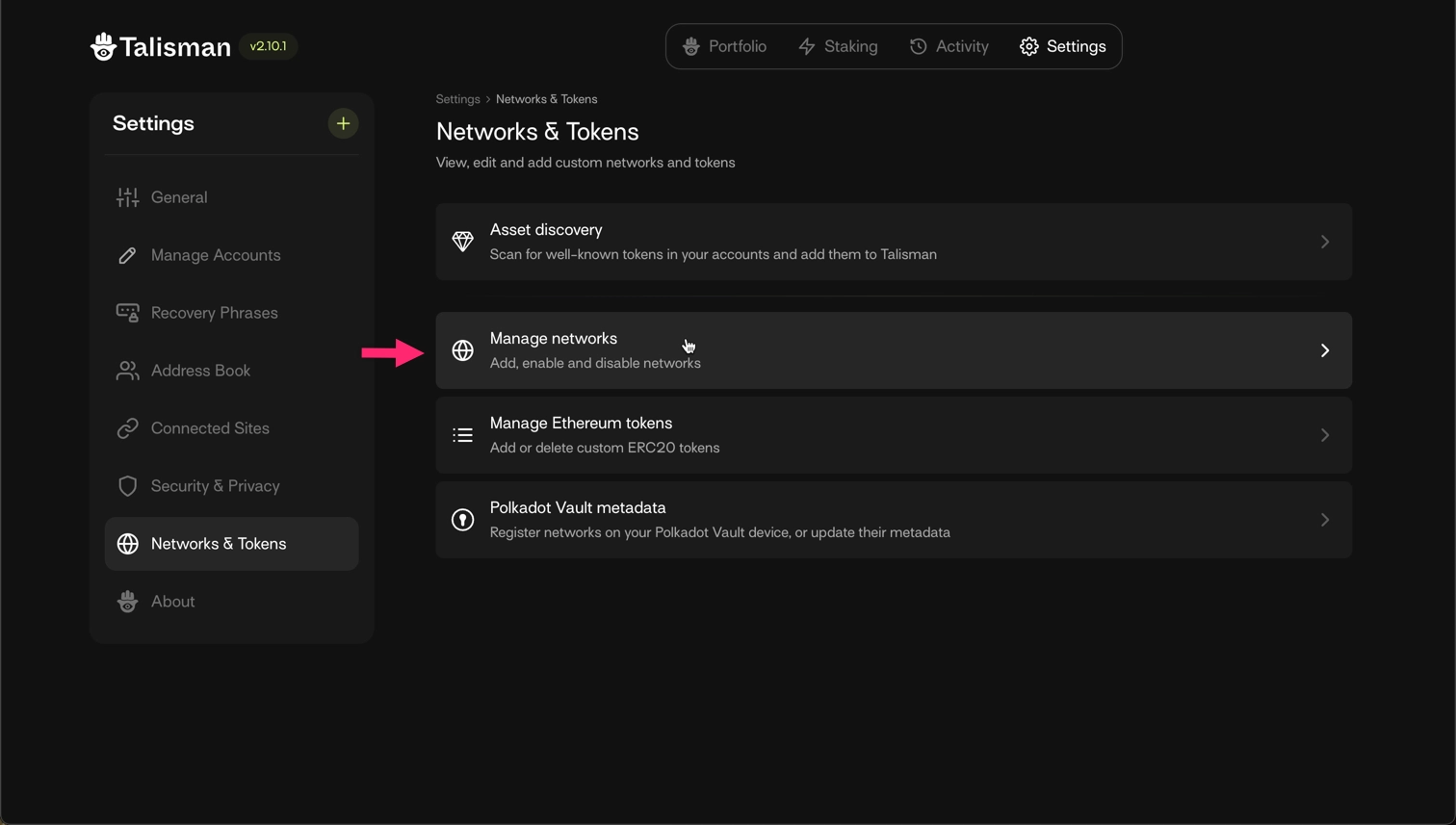
Task: Open General settings in sidebar
Action: point(231,197)
